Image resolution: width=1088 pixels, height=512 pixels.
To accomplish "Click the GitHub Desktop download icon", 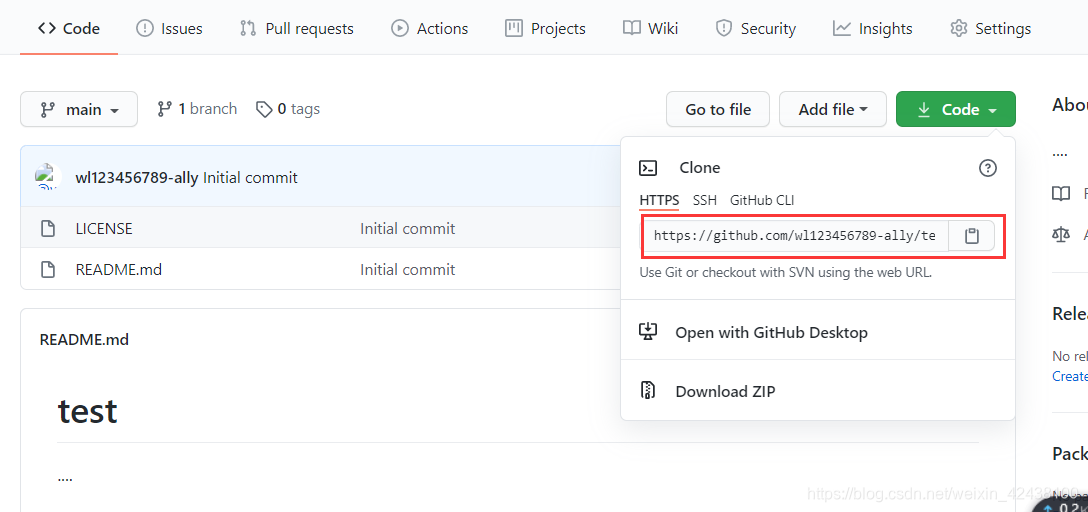I will point(647,332).
